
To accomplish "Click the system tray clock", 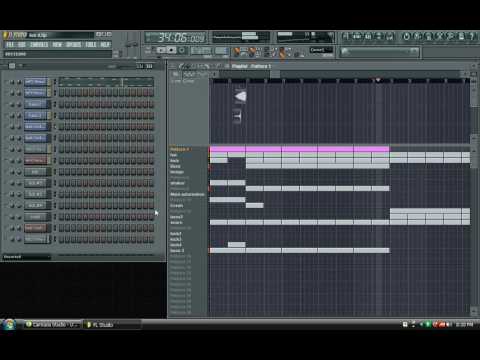I will coord(464,324).
